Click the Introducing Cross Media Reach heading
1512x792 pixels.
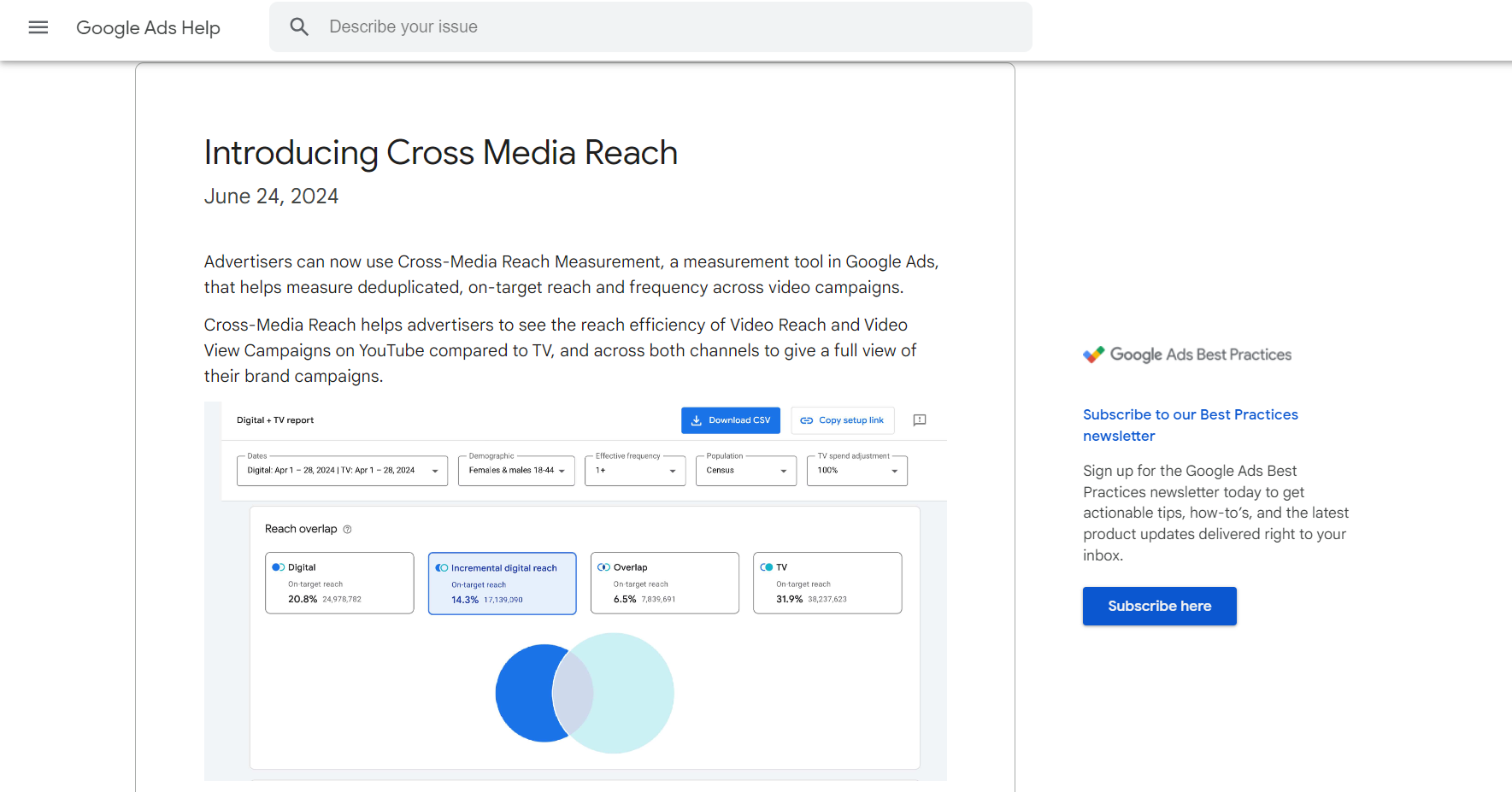click(x=441, y=153)
